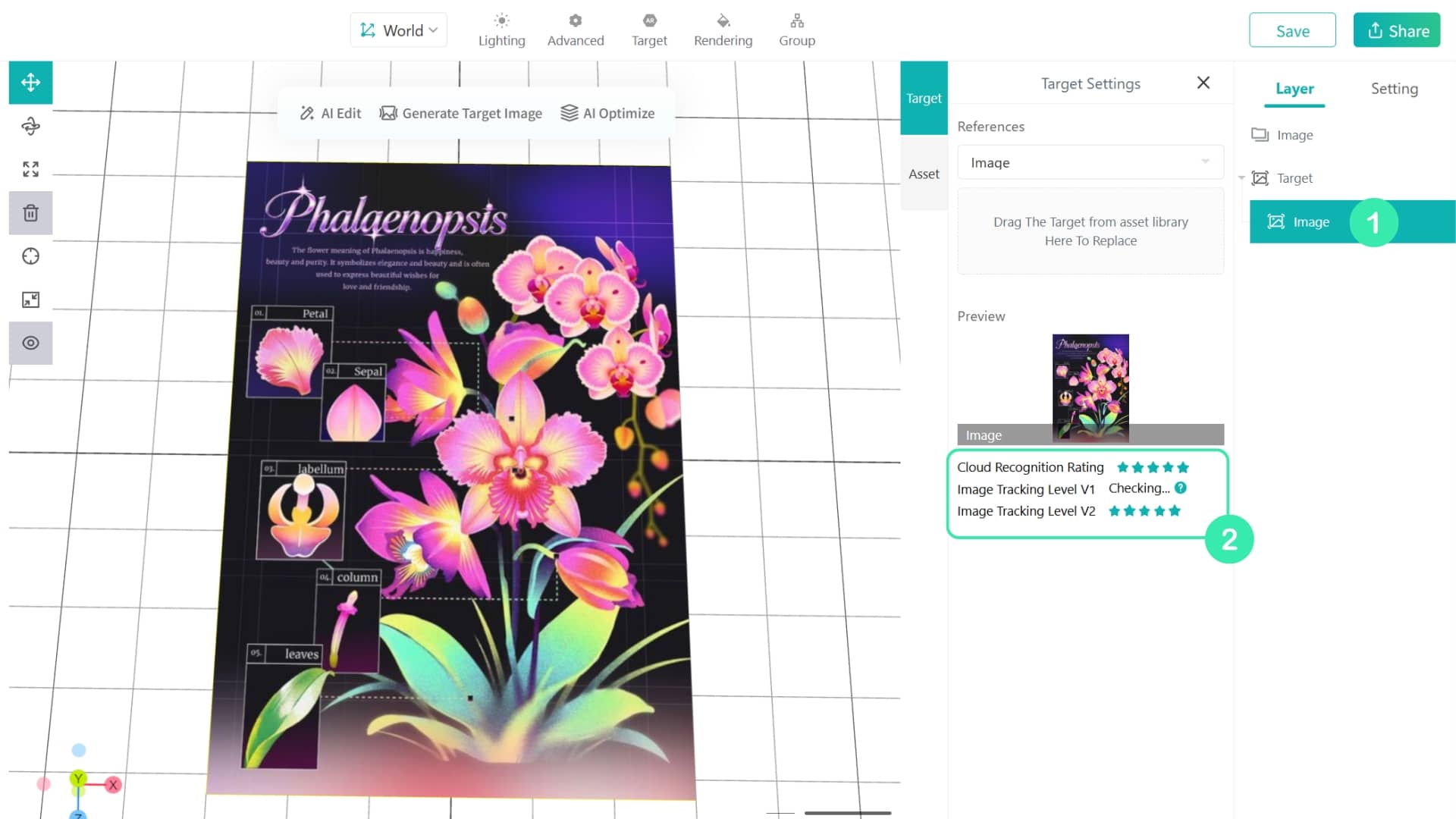Open the World coordinate dropdown
This screenshot has width=1456, height=819.
pos(399,30)
